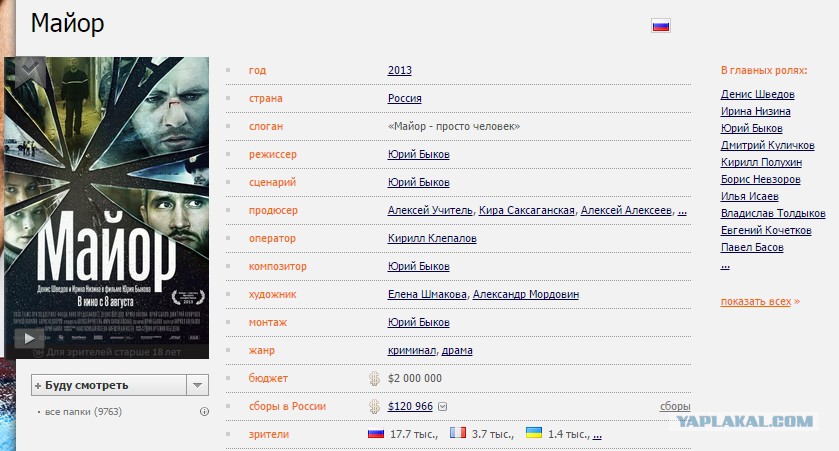Open the «сборы» link on right
This screenshot has height=451, width=839.
pyautogui.click(x=675, y=406)
